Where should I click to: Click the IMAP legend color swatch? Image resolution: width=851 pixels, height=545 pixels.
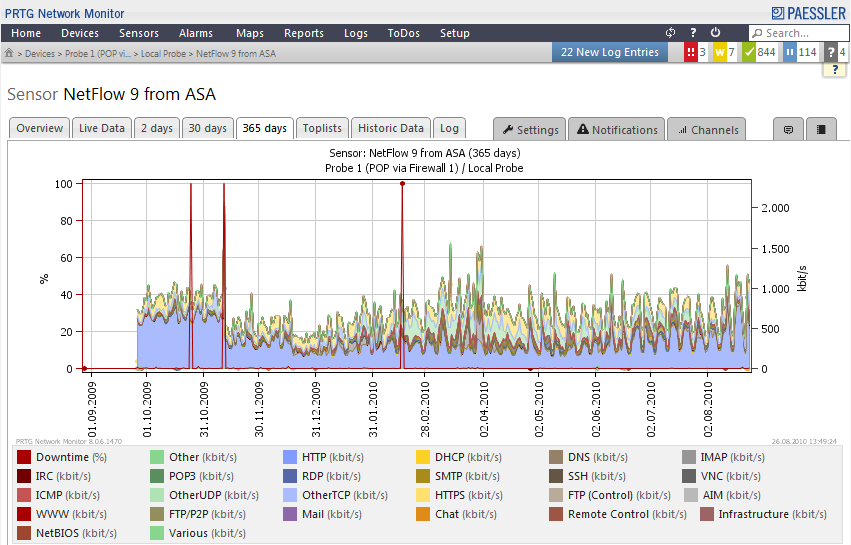pyautogui.click(x=689, y=457)
